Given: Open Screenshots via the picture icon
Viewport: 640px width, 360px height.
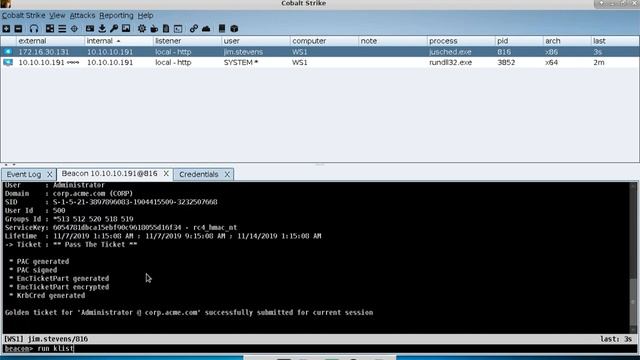Looking at the screenshot, I should coord(126,29).
